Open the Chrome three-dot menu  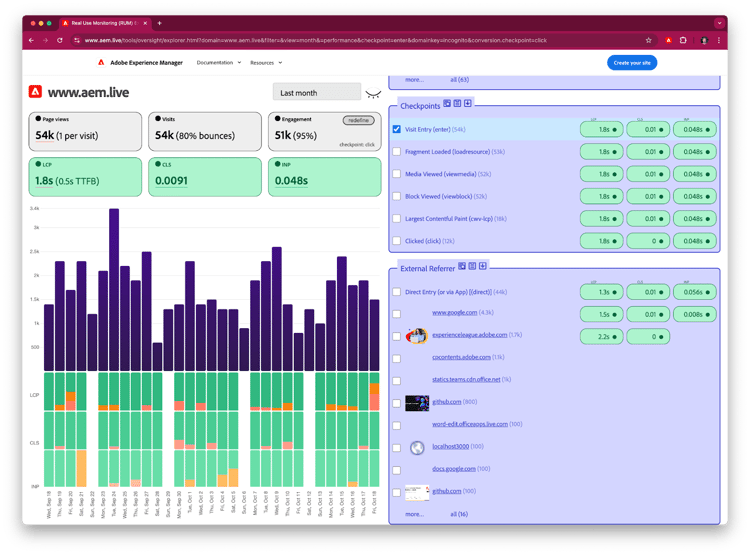coord(718,41)
